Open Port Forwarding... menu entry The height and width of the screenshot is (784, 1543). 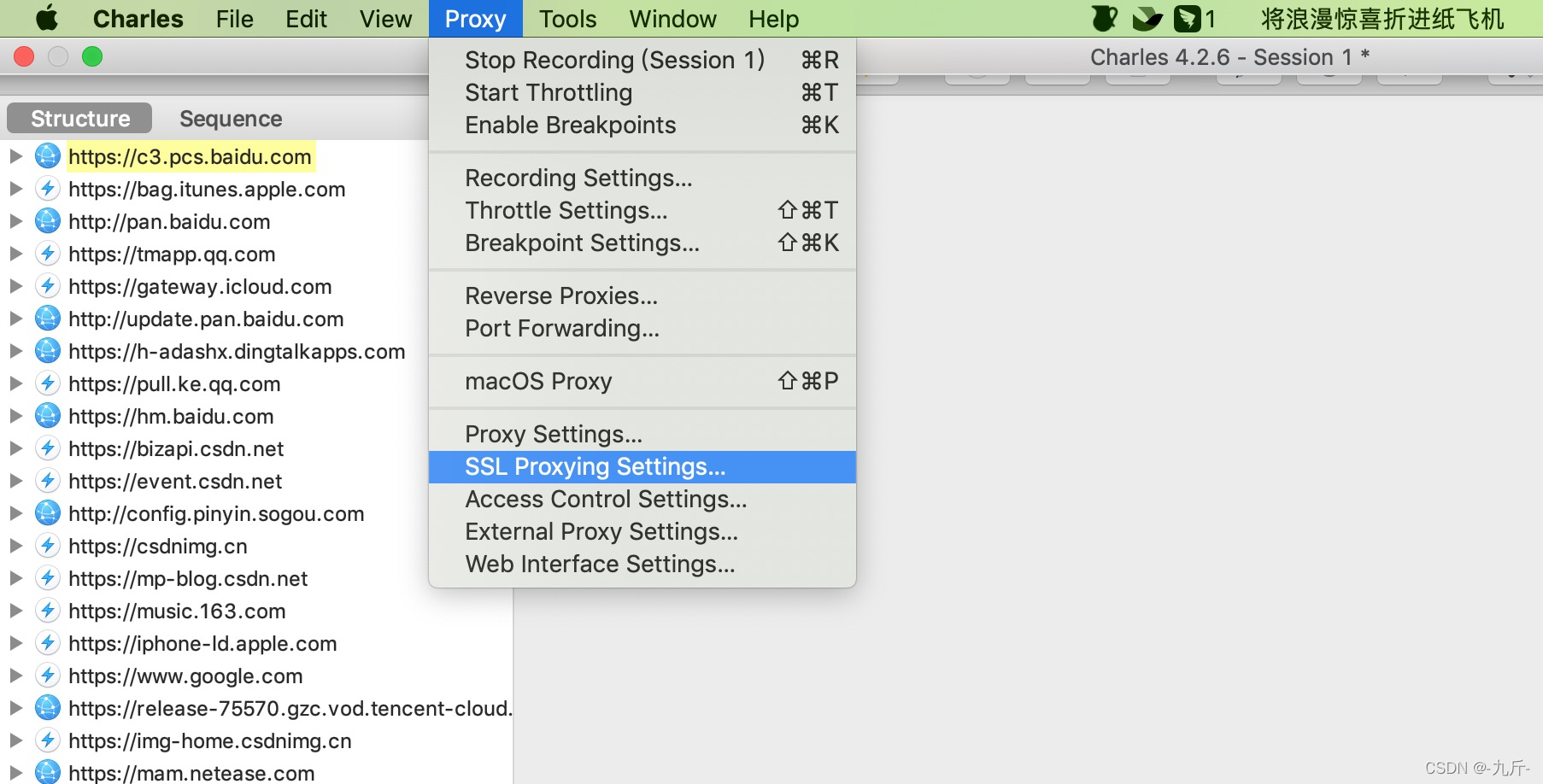point(642,328)
